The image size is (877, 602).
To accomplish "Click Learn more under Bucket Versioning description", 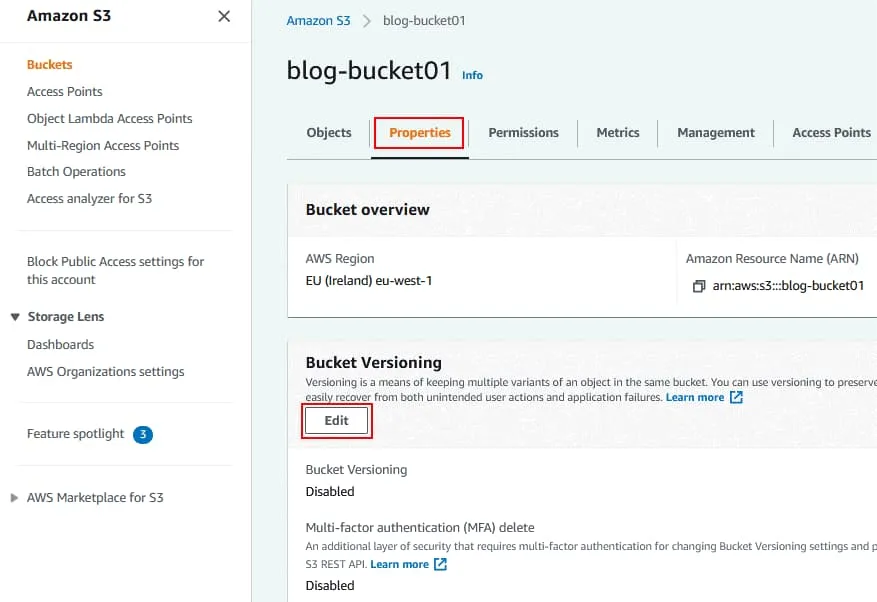I will point(695,397).
